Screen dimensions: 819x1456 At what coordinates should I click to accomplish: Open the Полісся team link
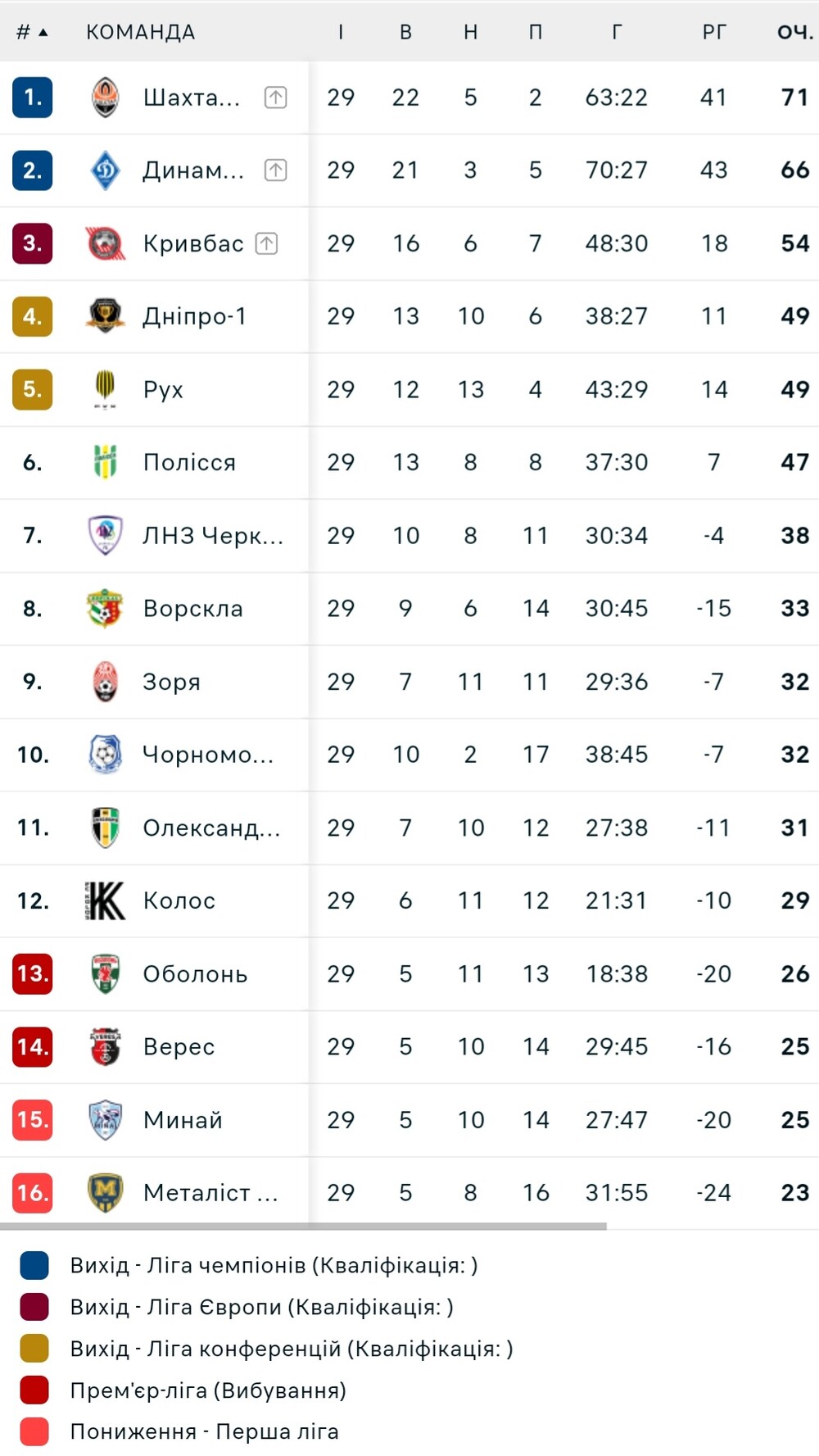(x=189, y=462)
